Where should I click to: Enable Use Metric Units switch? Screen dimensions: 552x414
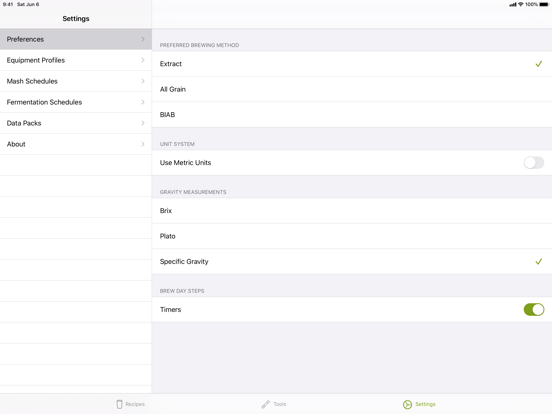534,163
